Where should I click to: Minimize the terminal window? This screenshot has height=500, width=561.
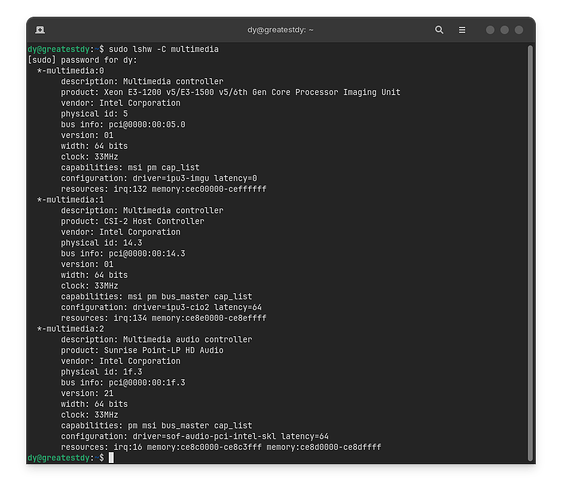tap(490, 30)
